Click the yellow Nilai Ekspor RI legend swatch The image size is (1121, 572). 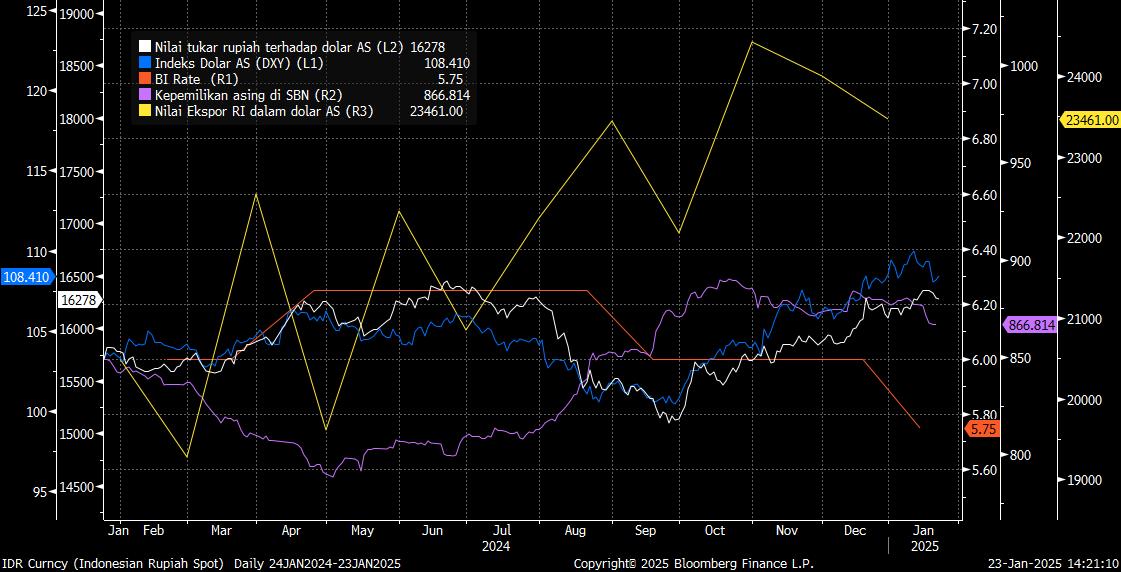[x=144, y=111]
